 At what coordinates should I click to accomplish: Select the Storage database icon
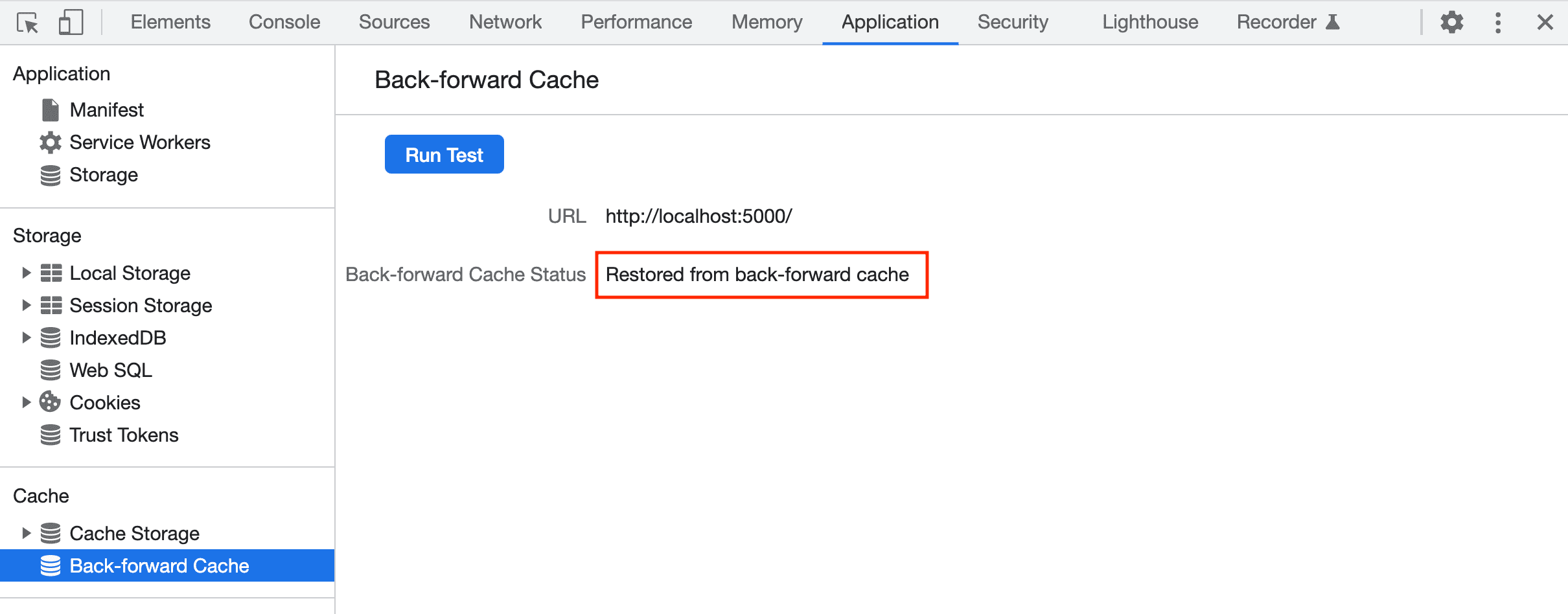coord(50,174)
